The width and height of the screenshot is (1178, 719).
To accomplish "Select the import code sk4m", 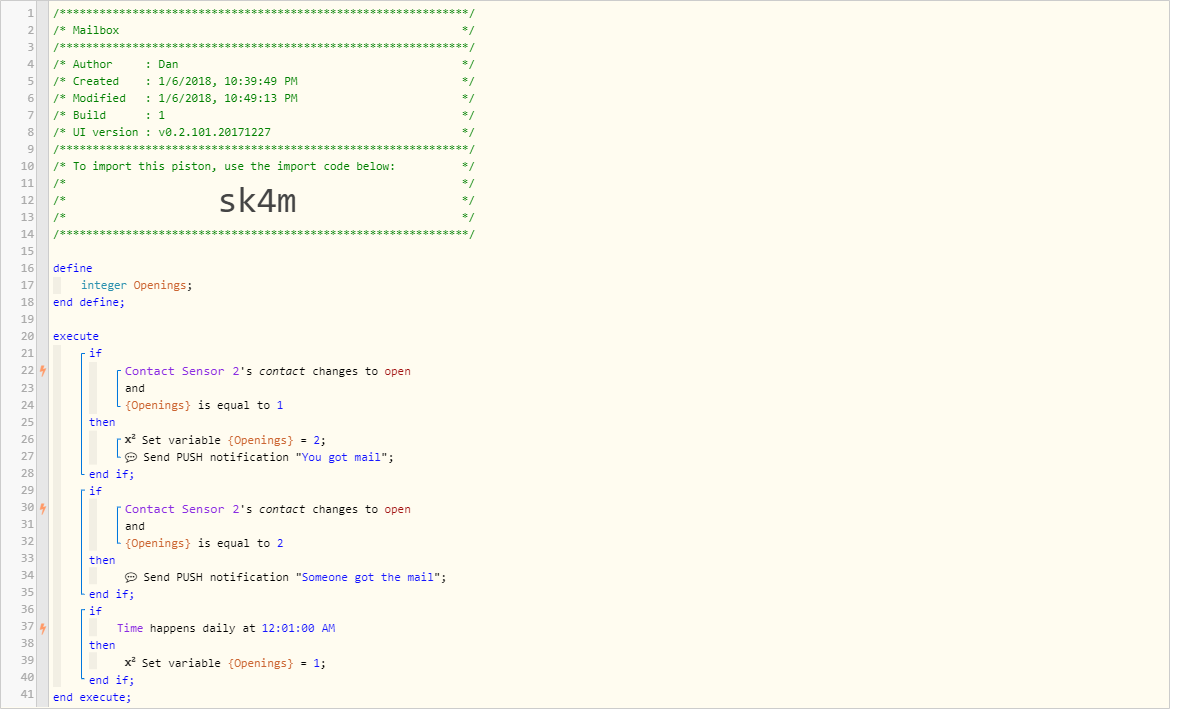I will tap(257, 201).
